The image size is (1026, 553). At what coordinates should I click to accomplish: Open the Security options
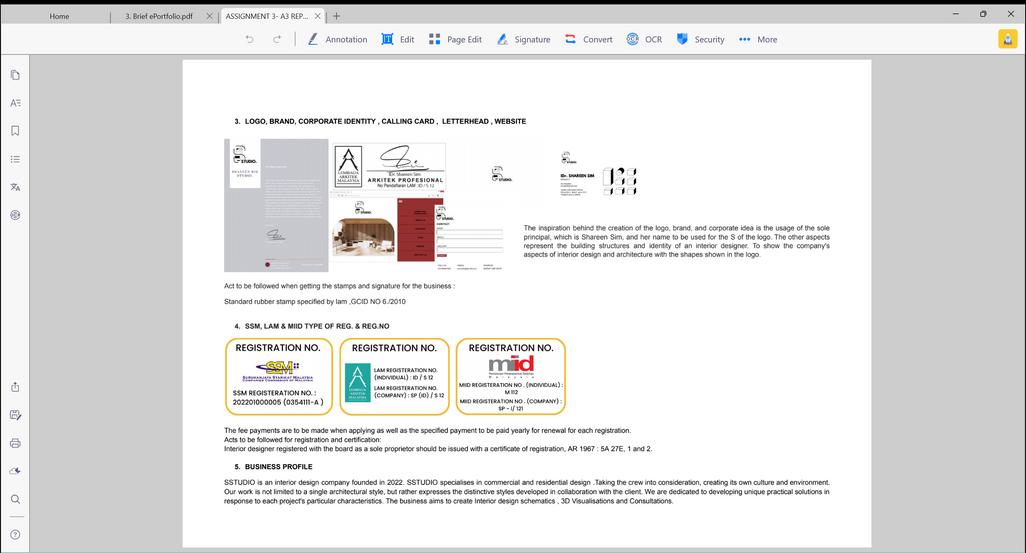(x=700, y=39)
